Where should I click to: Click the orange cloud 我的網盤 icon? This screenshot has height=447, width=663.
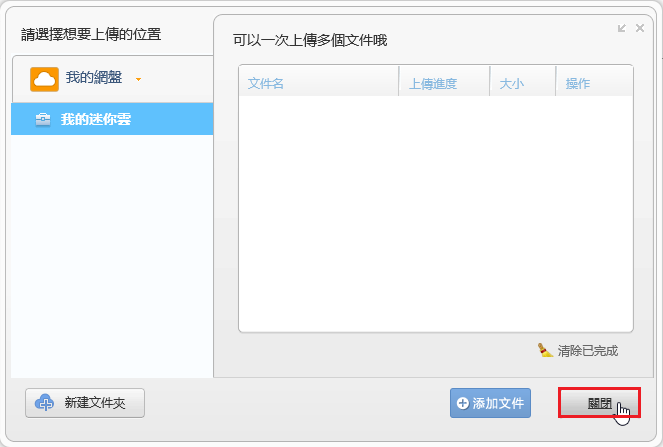pos(44,79)
